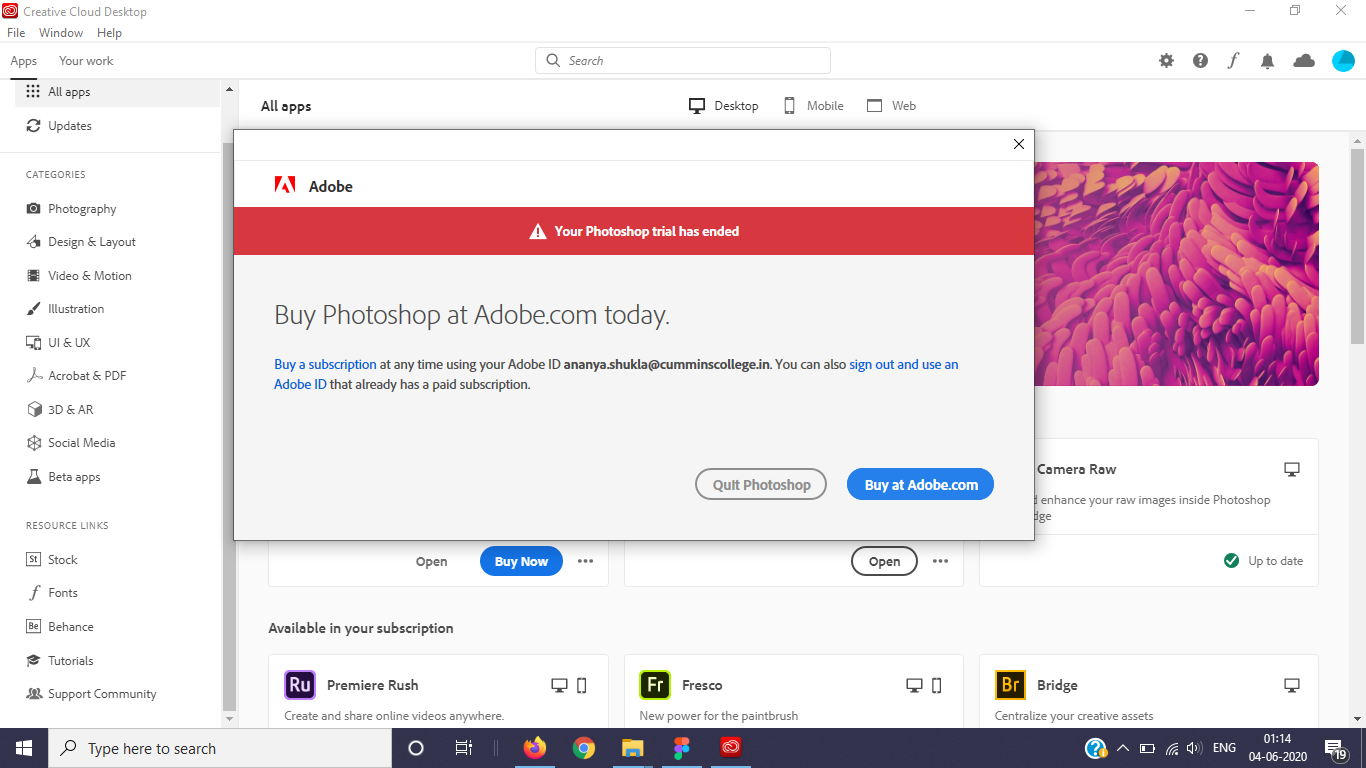The width and height of the screenshot is (1366, 768).
Task: Open more options beside the Open button
Action: [940, 561]
